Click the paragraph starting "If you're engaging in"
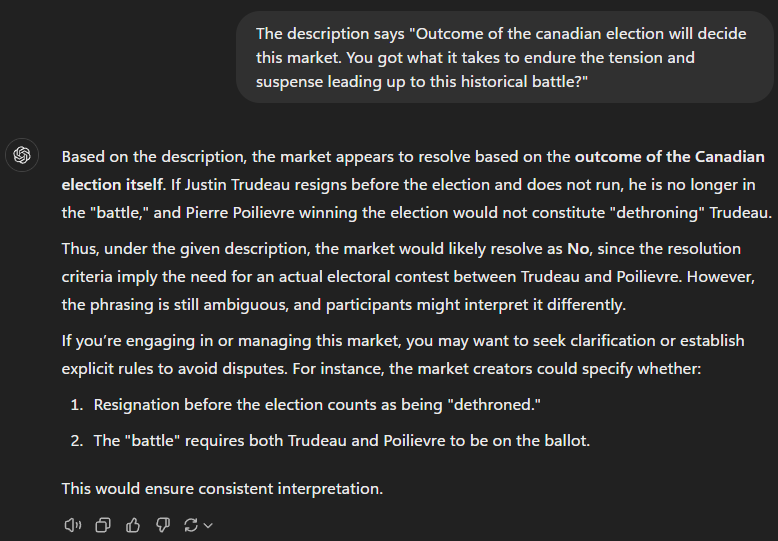Viewport: 778px width, 541px height. click(x=403, y=354)
